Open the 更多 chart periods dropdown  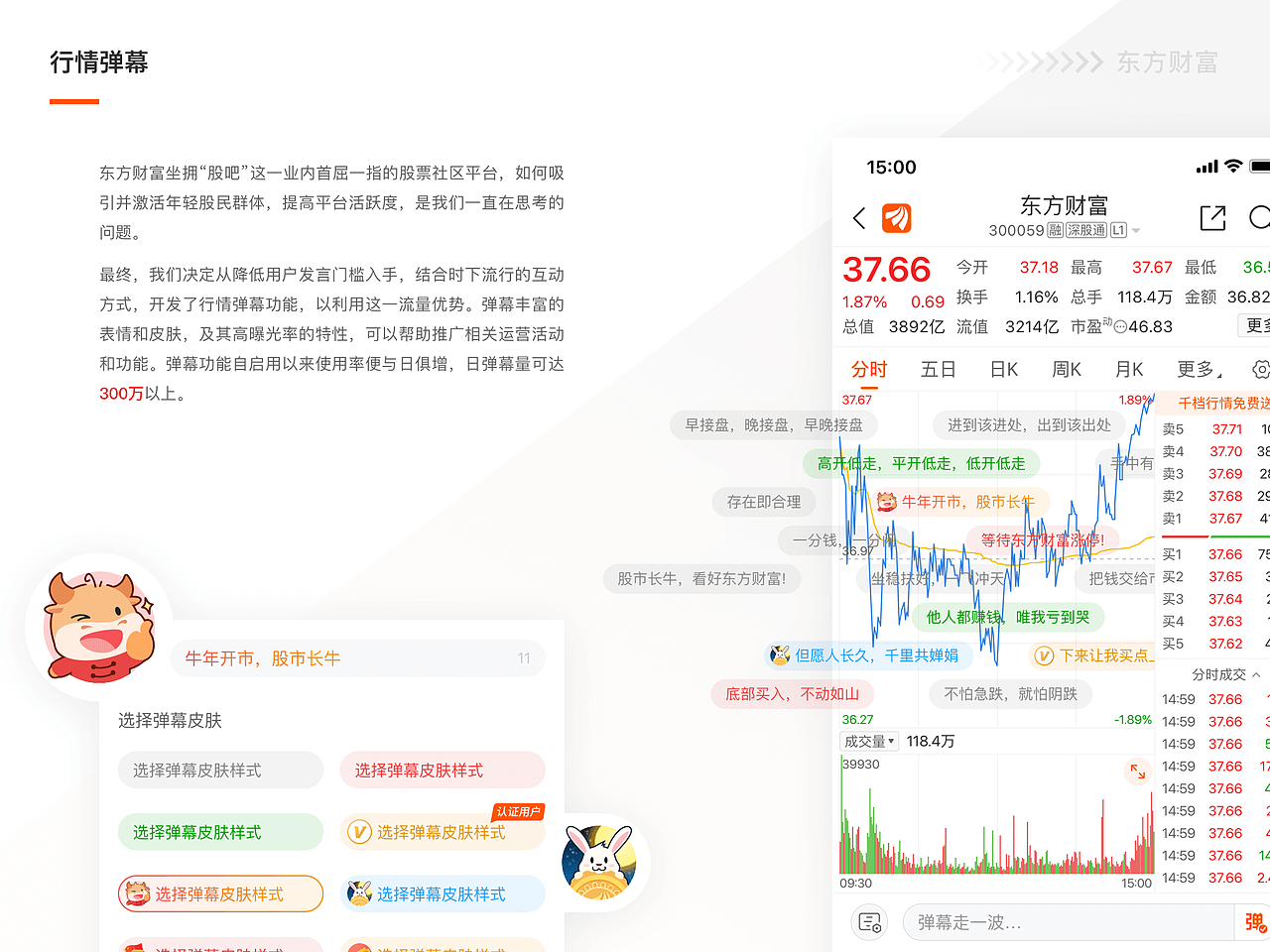click(1199, 369)
